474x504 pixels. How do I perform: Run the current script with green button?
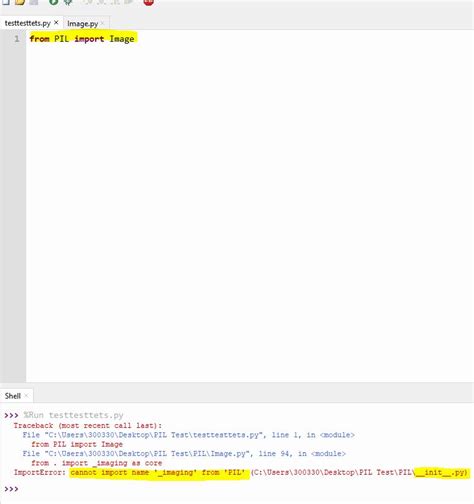tap(54, 2)
